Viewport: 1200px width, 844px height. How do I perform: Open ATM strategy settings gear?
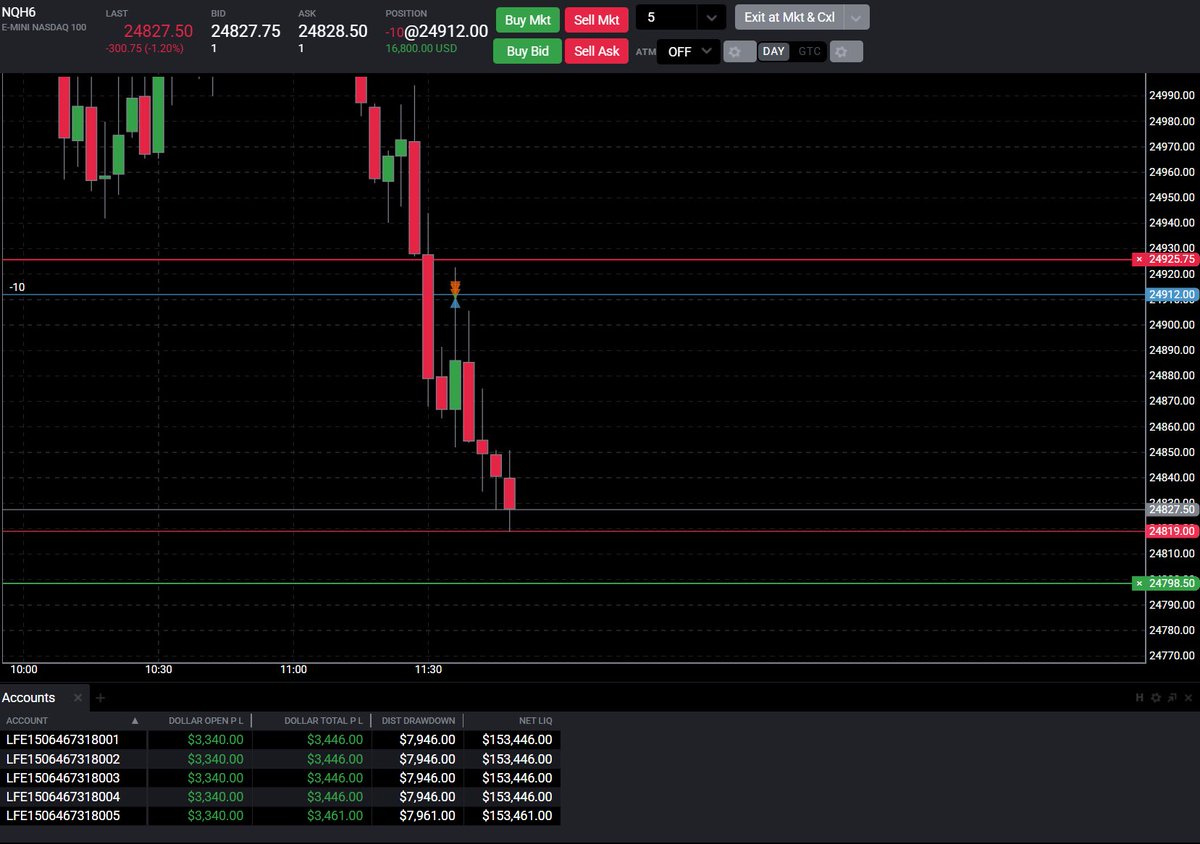click(x=740, y=51)
